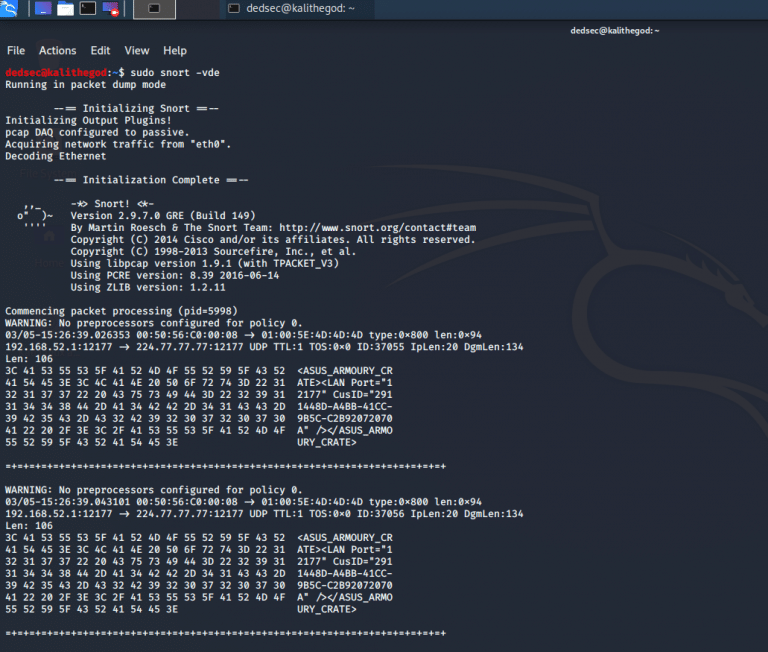Screen dimensions: 768x652
Task: Open the file manager from the panel
Action: click(x=65, y=9)
